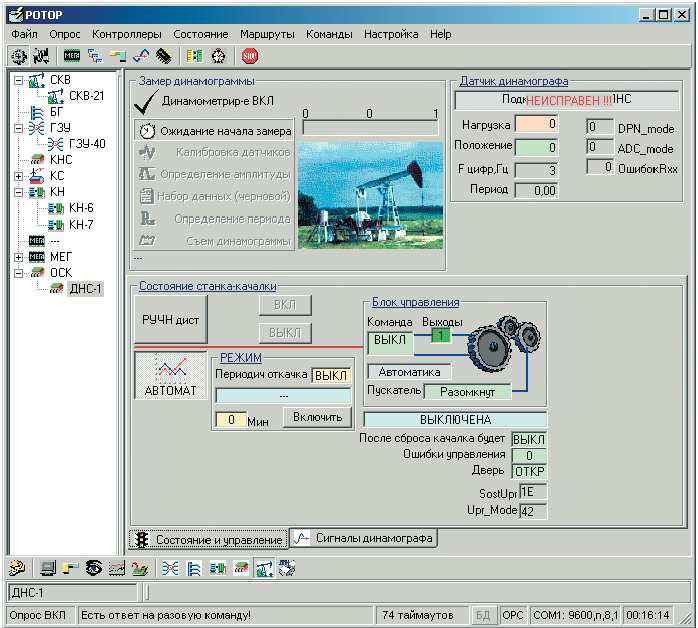Select ГЗУ-40 in the tree
Image resolution: width=698 pixels, height=628 pixels.
[87, 144]
